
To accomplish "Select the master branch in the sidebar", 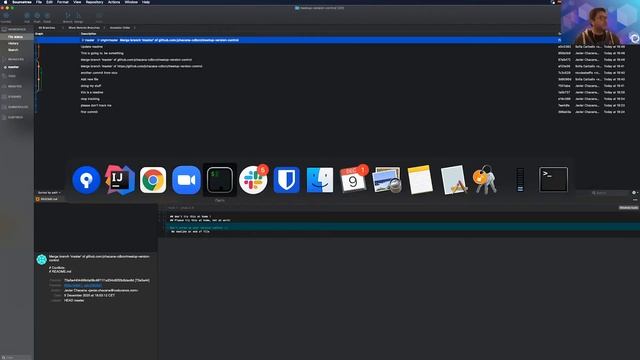I will 13,67.
